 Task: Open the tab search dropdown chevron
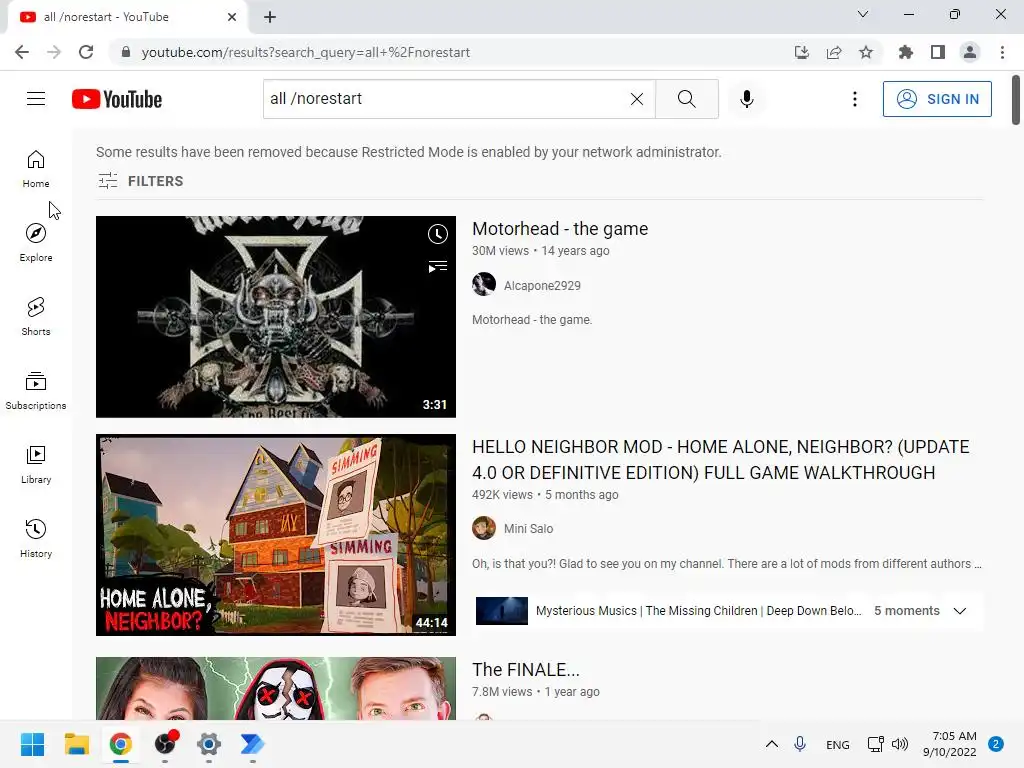pos(863,14)
